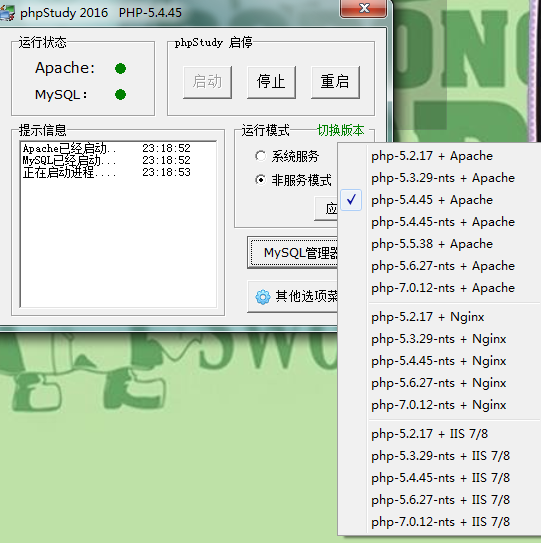
Task: Close the phpStudy window
Action: 364,8
